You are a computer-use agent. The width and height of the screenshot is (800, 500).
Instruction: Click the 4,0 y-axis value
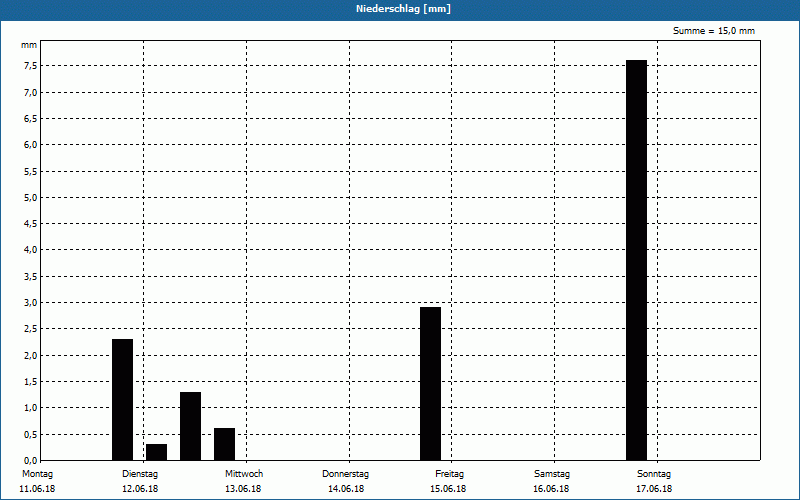click(30, 250)
